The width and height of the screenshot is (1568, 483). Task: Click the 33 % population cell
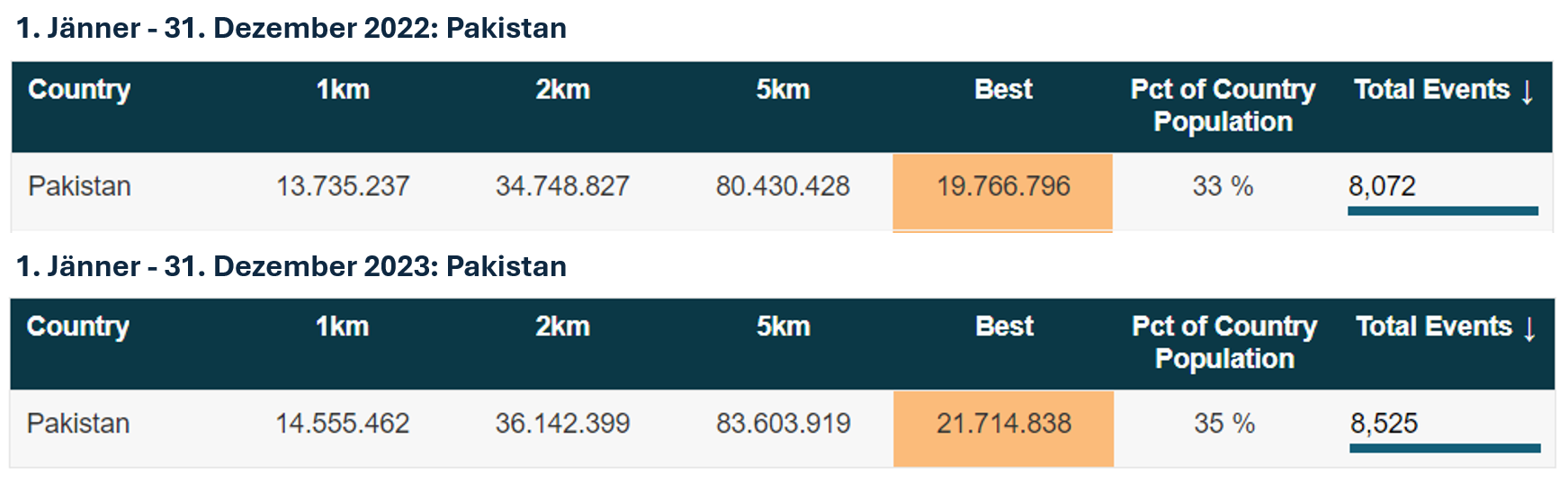click(1223, 186)
